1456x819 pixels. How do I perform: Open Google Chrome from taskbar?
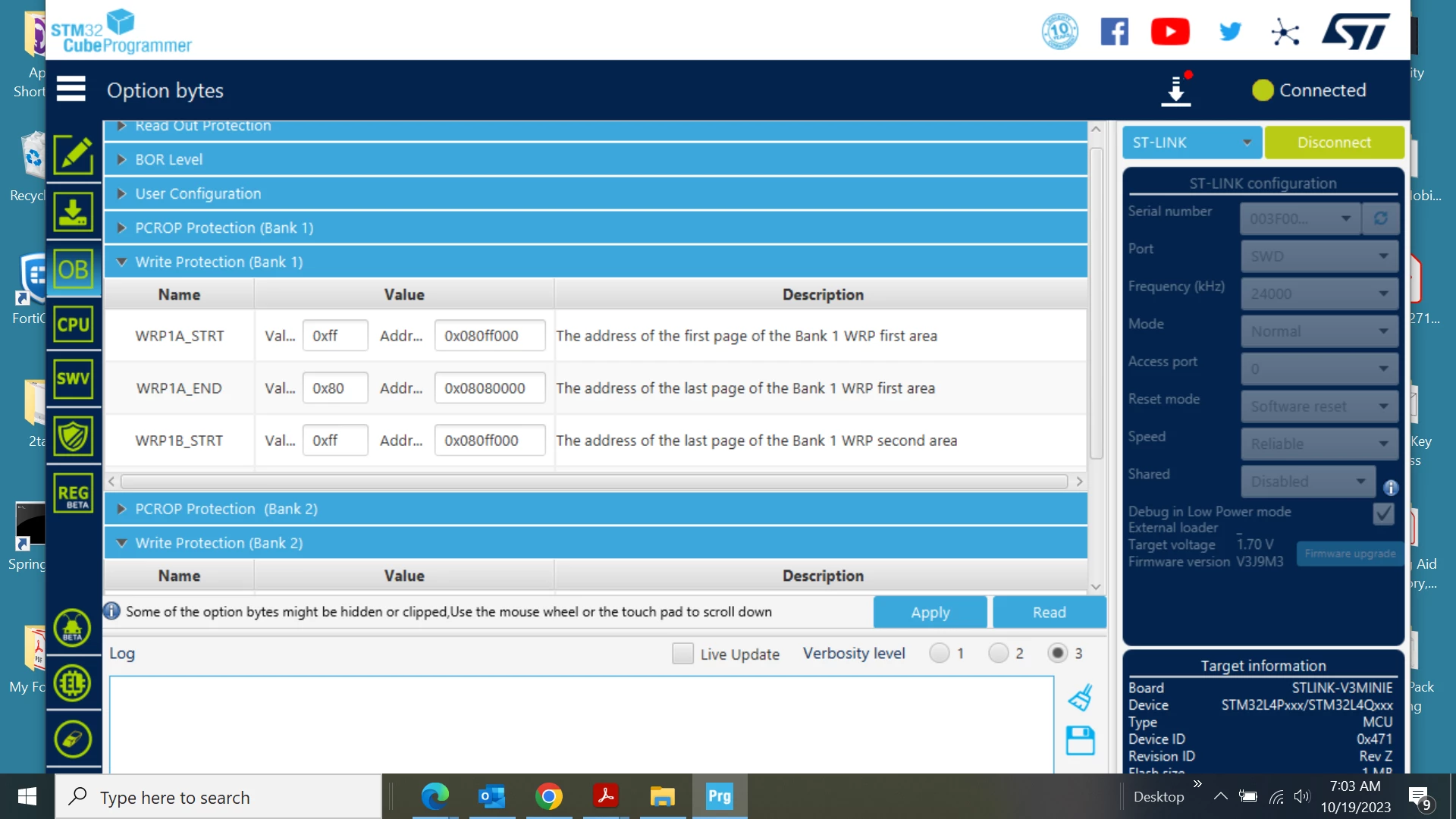[548, 796]
